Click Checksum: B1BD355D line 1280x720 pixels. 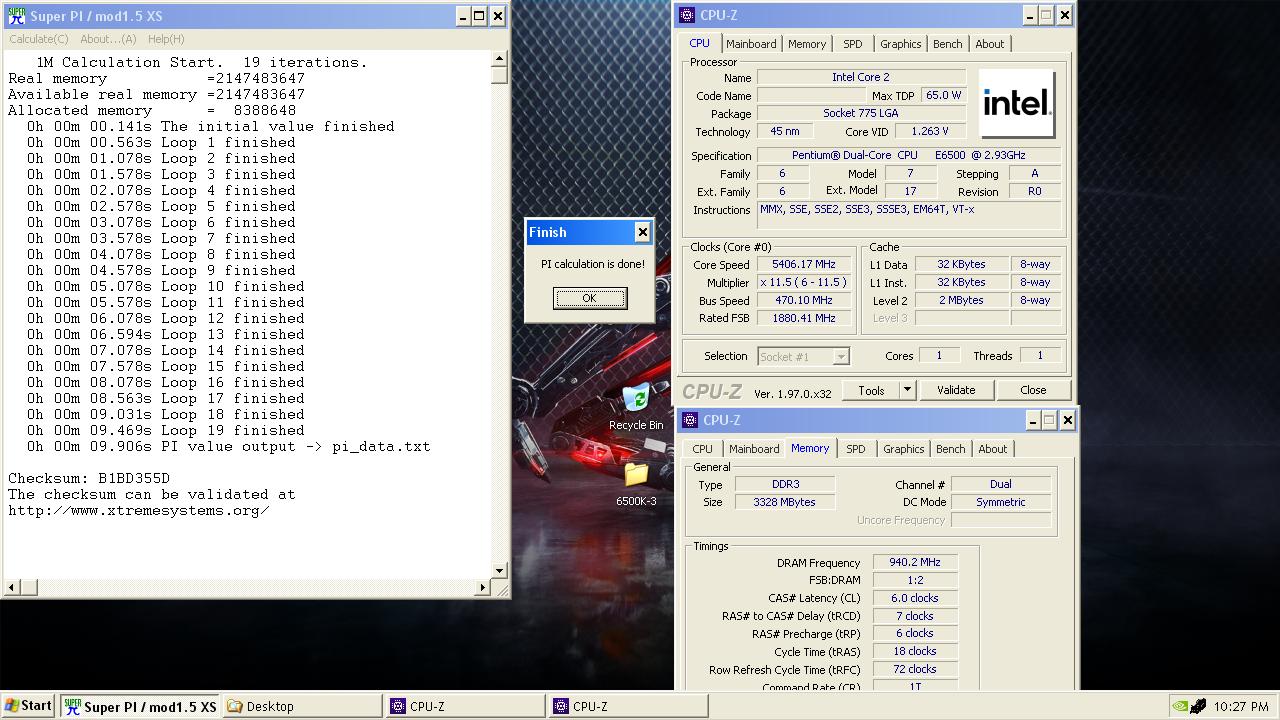point(89,478)
